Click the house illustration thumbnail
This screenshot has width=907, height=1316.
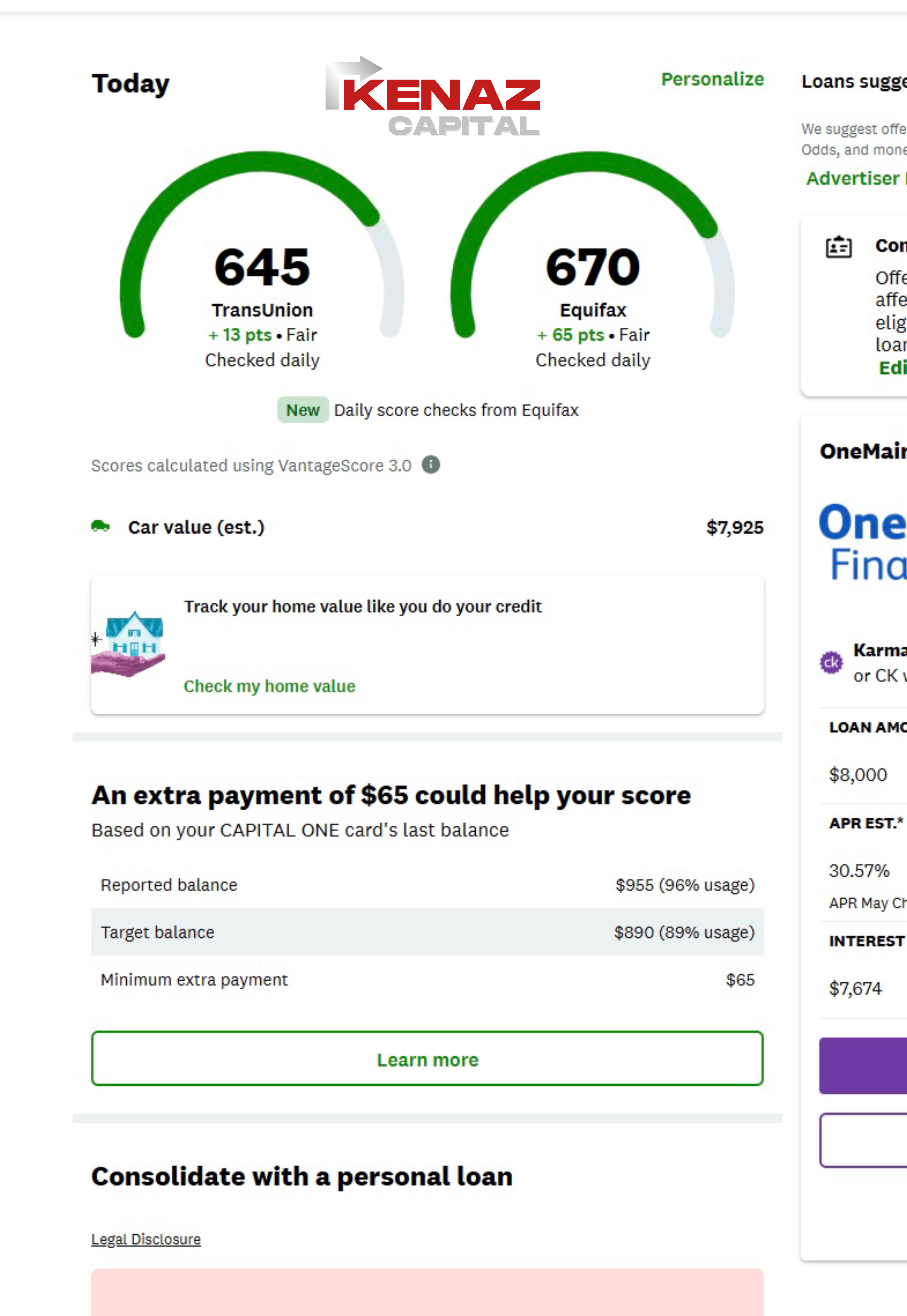point(129,644)
